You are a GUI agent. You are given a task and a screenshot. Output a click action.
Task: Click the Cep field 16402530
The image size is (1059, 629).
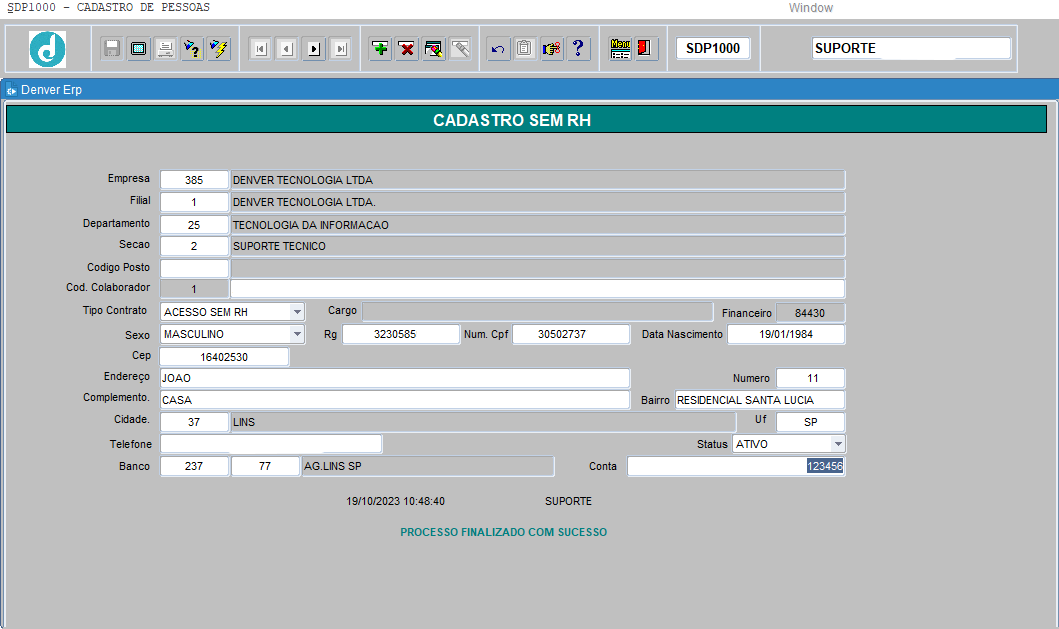(x=224, y=357)
